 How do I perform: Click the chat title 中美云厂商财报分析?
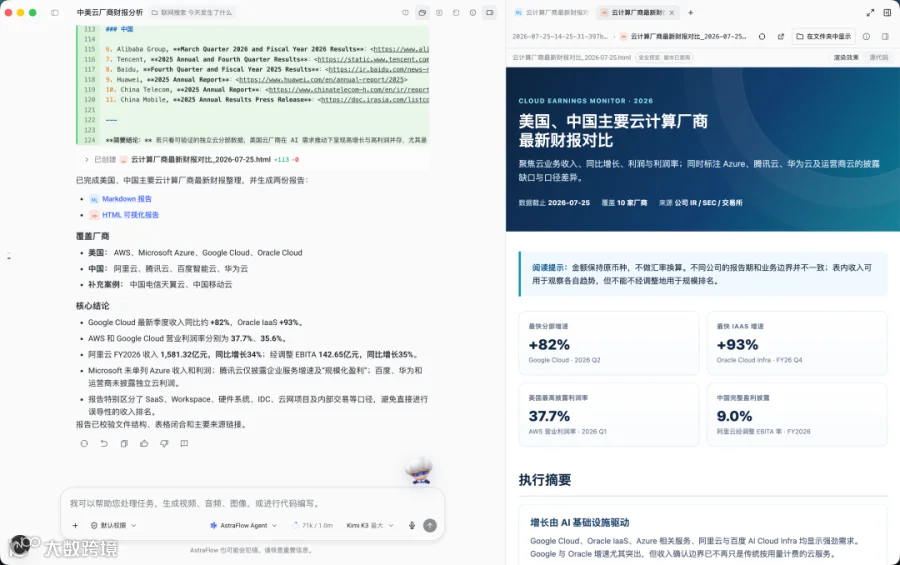coord(110,12)
